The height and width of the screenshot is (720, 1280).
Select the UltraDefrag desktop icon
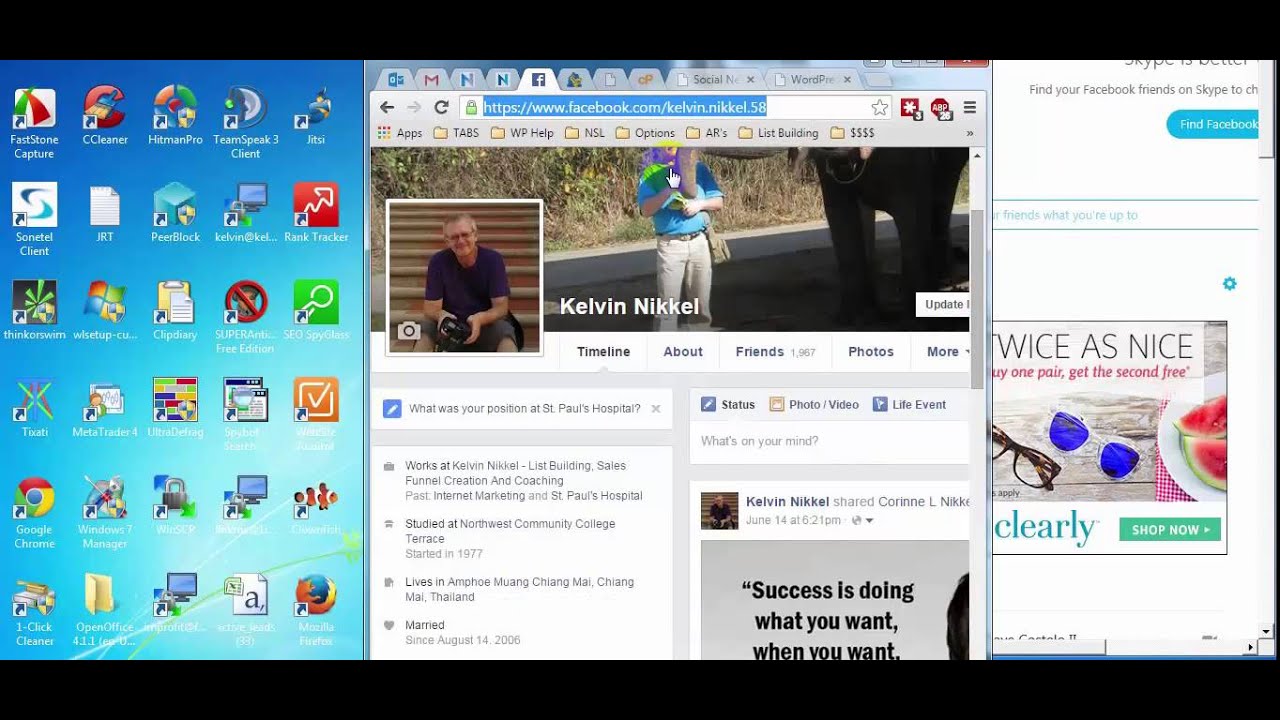coord(175,410)
